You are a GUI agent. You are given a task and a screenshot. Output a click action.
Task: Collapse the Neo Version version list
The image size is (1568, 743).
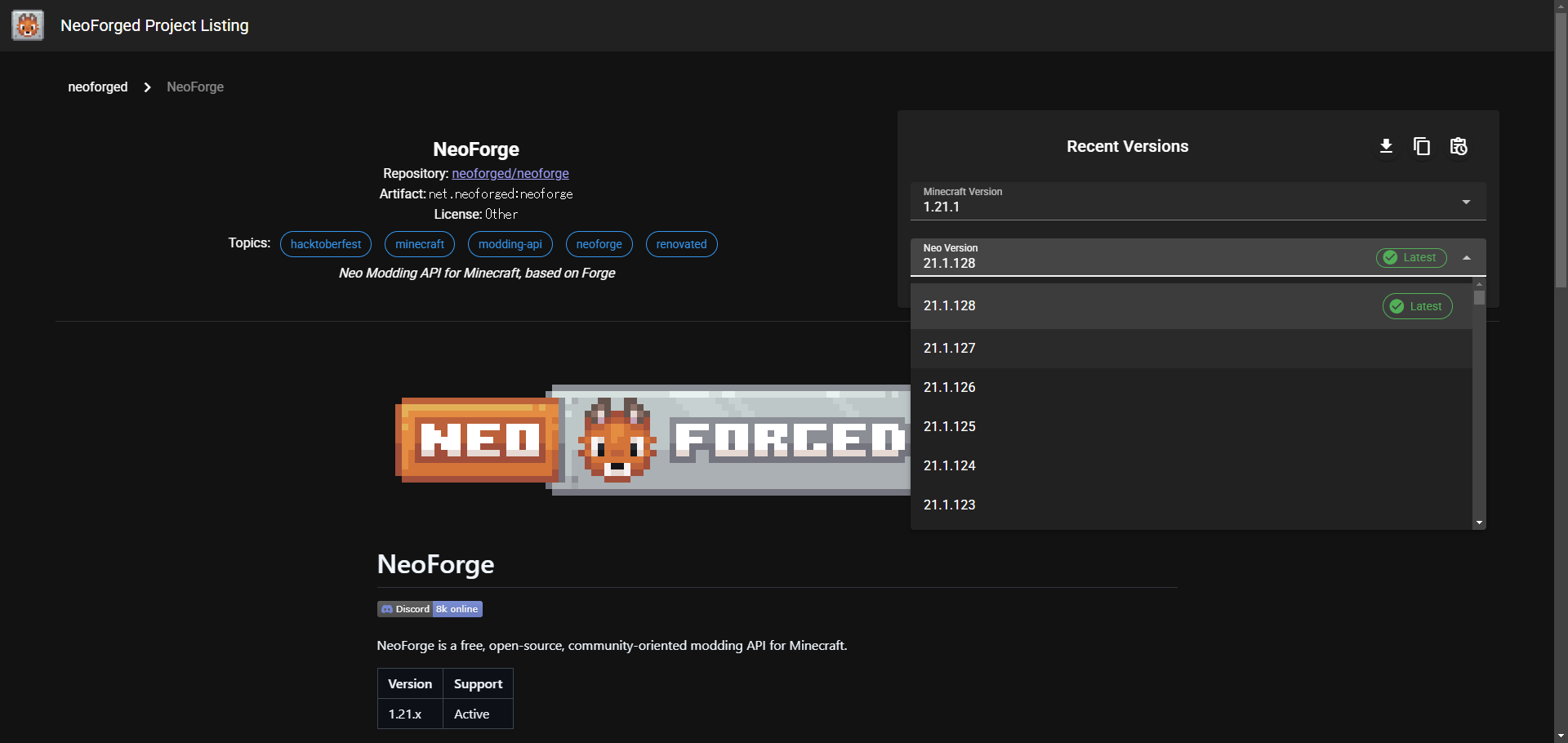pyautogui.click(x=1466, y=257)
